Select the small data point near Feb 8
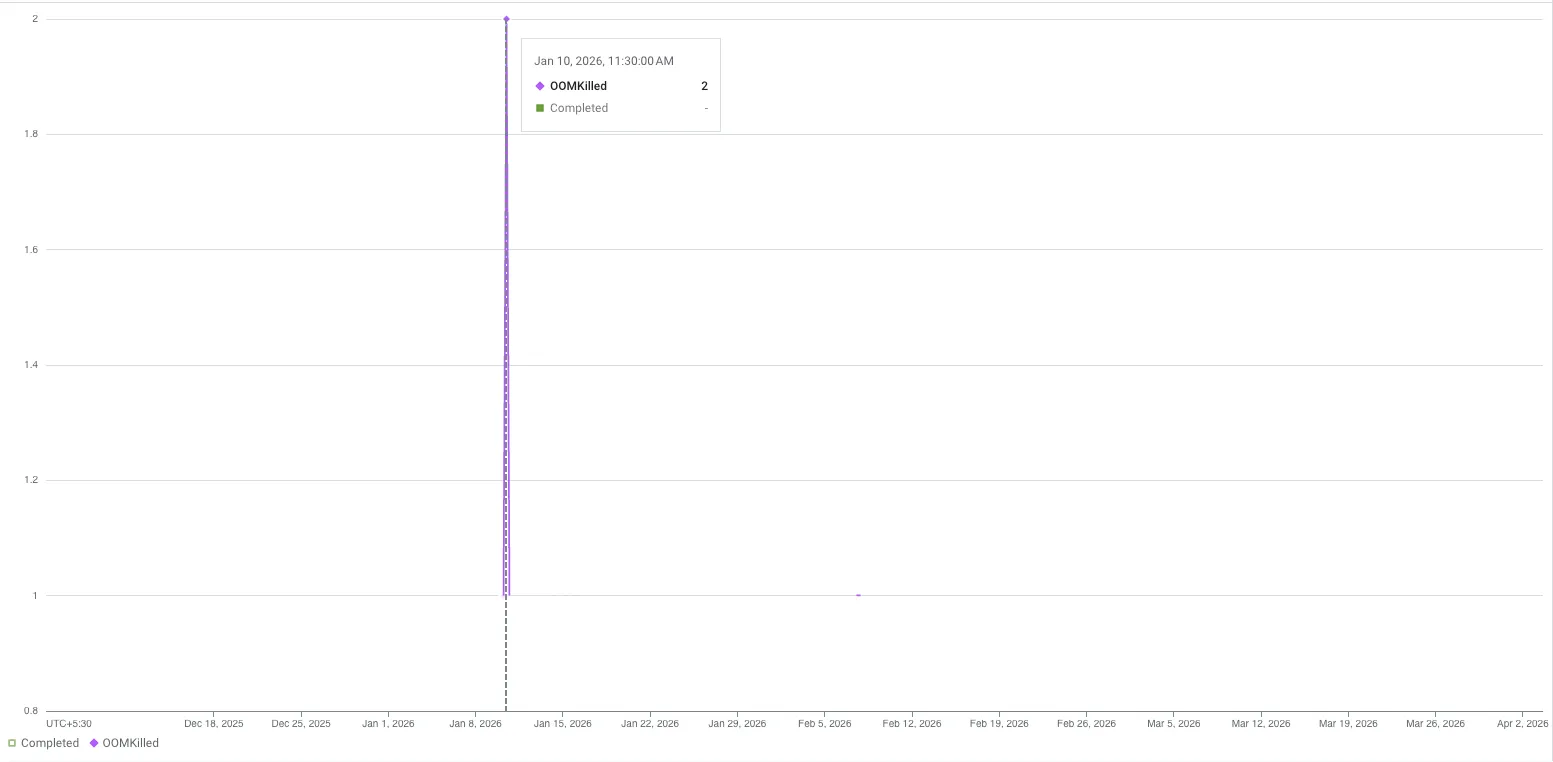Viewport: 1553px width, 762px height. tap(858, 595)
